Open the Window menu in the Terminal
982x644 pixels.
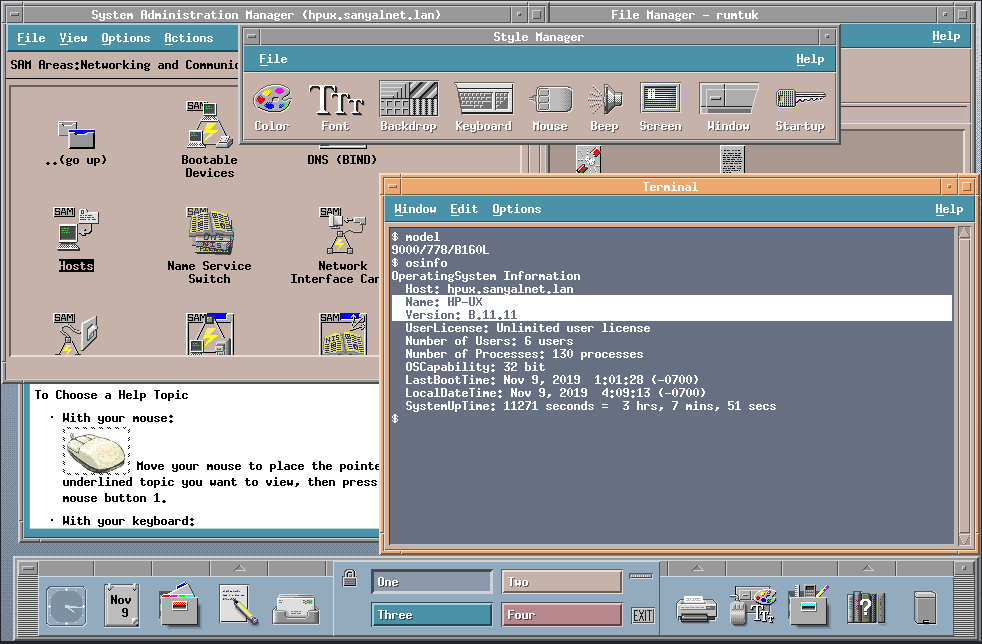(413, 209)
